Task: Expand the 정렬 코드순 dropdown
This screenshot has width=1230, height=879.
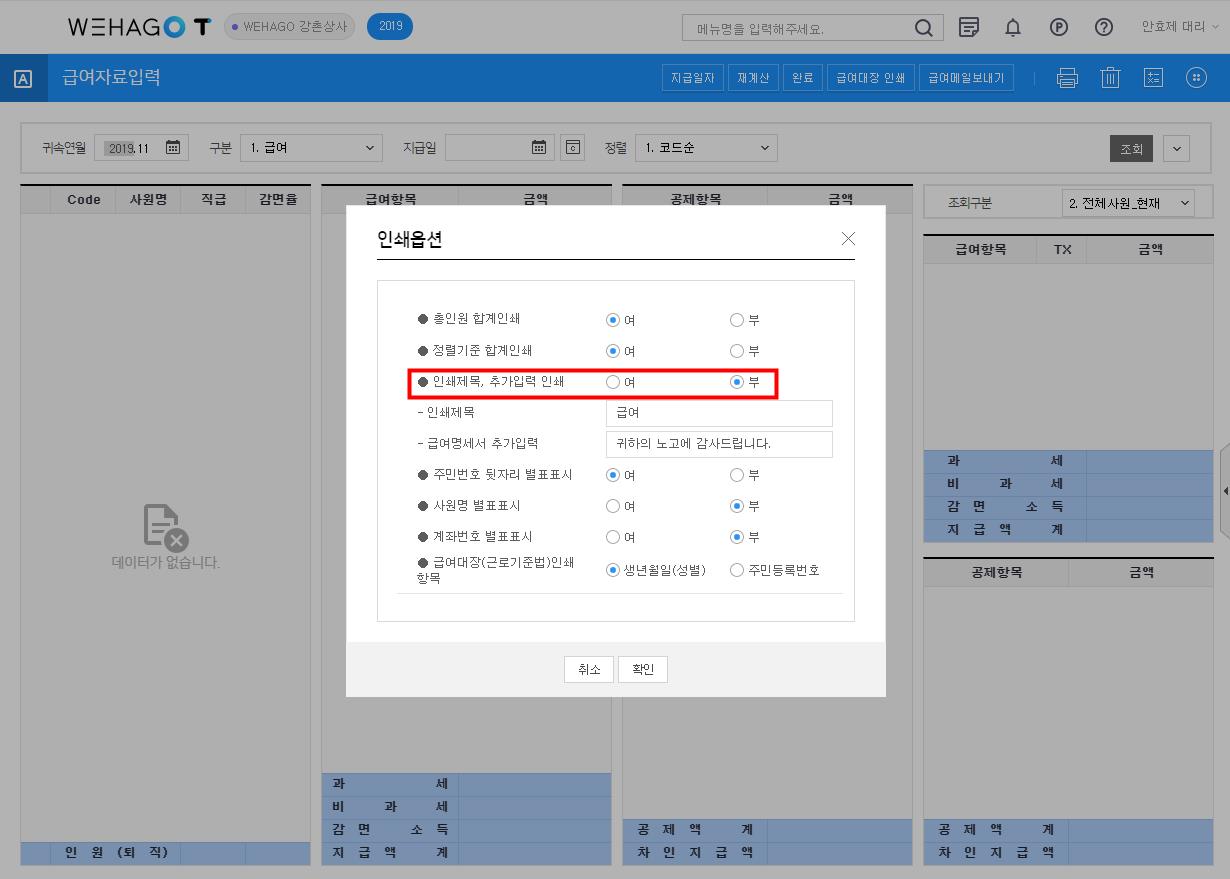Action: [706, 148]
